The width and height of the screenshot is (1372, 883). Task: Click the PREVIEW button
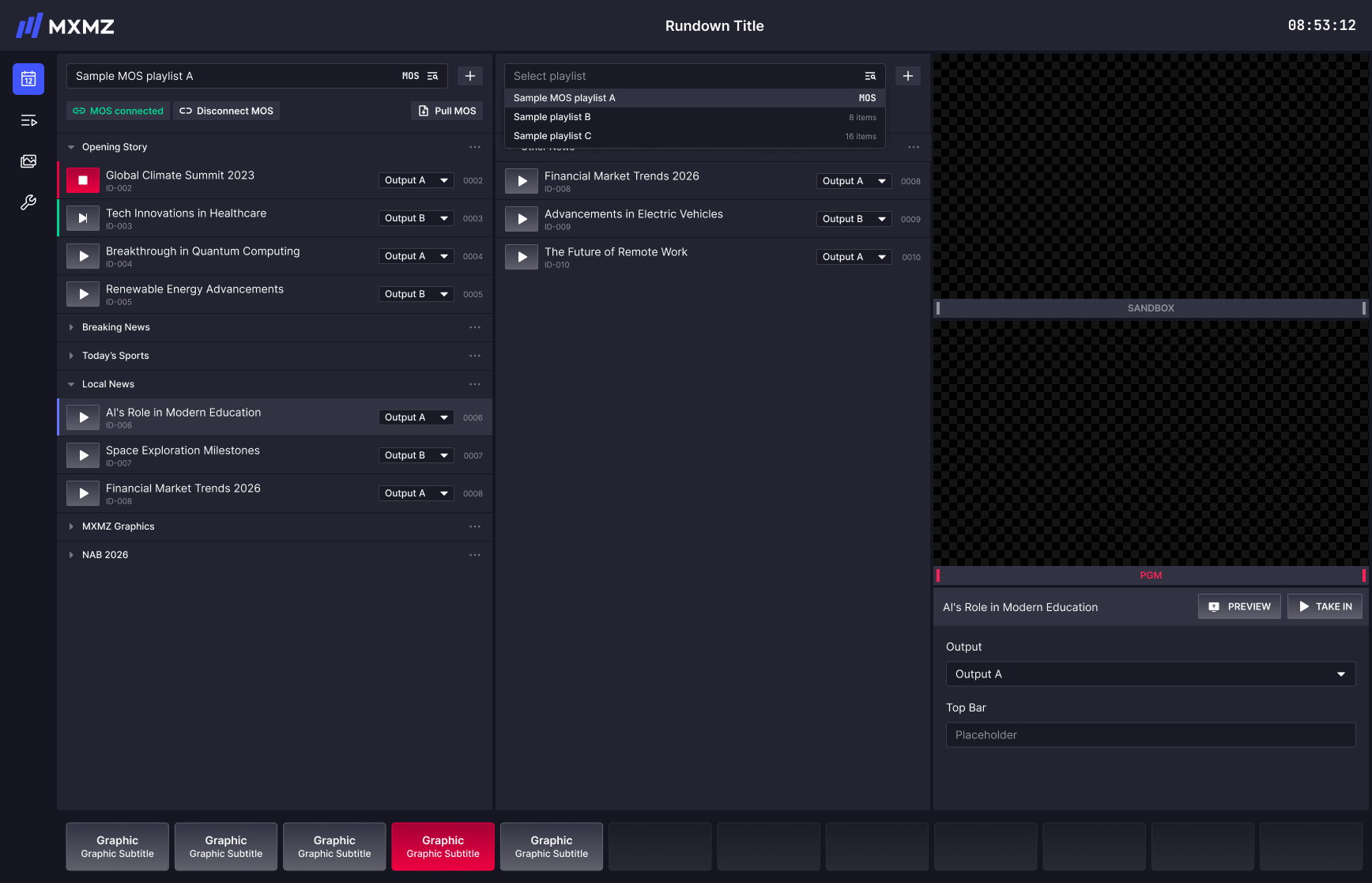tap(1239, 606)
